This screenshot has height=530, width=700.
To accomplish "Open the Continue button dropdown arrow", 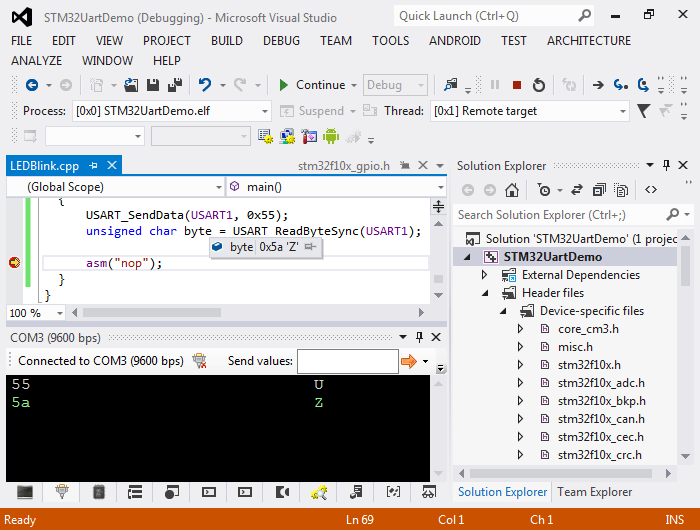I will point(354,85).
